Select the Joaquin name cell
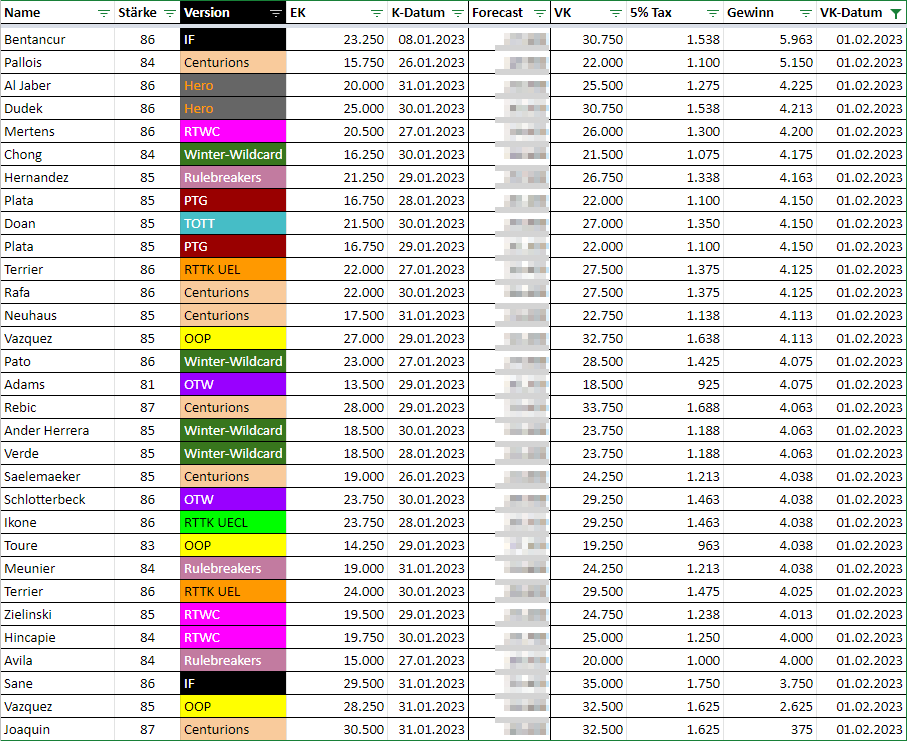Image resolution: width=907 pixels, height=741 pixels. tap(57, 729)
